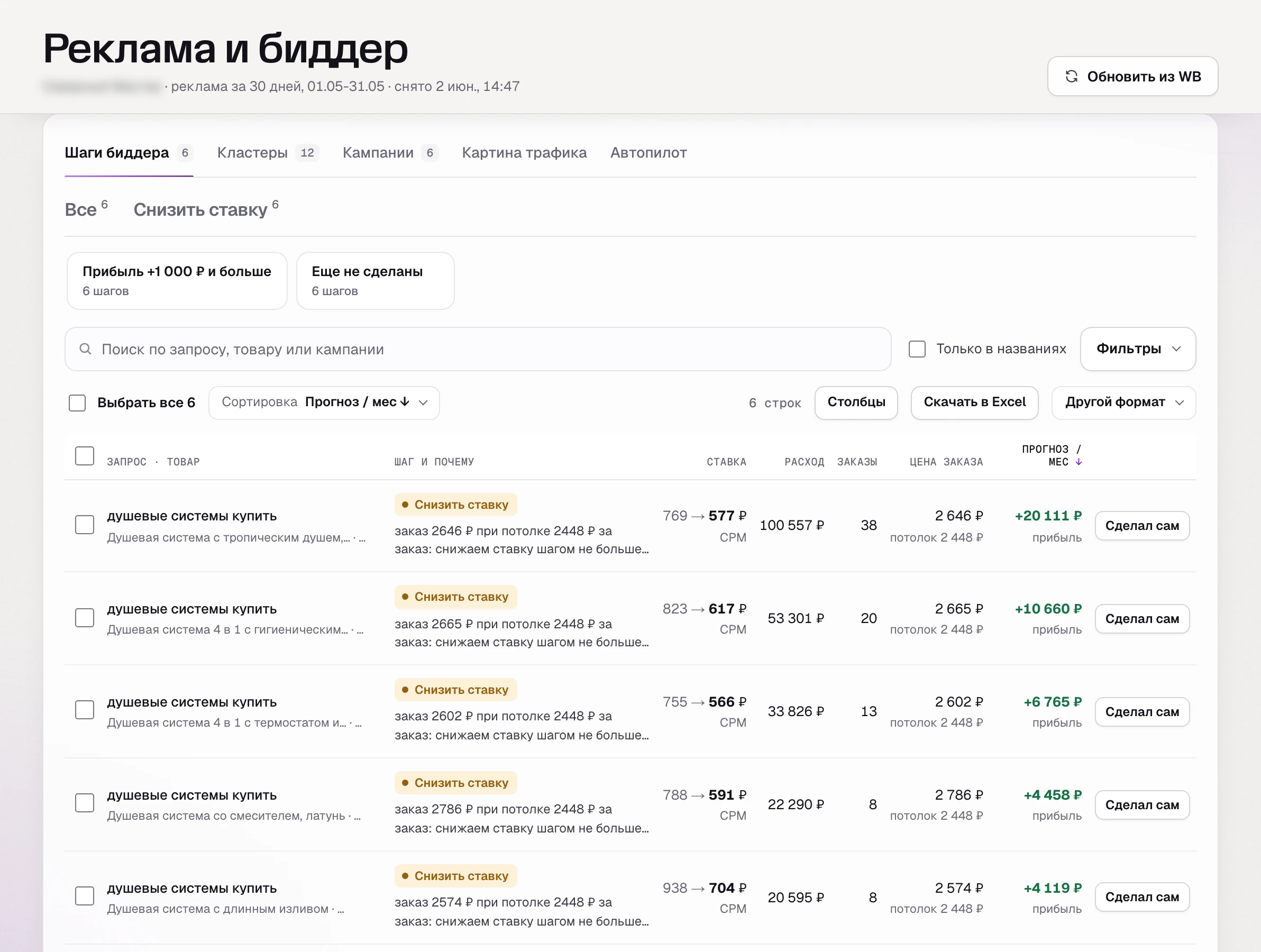Click the Столбцы button
Image resolution: width=1261 pixels, height=952 pixels.
coord(856,402)
